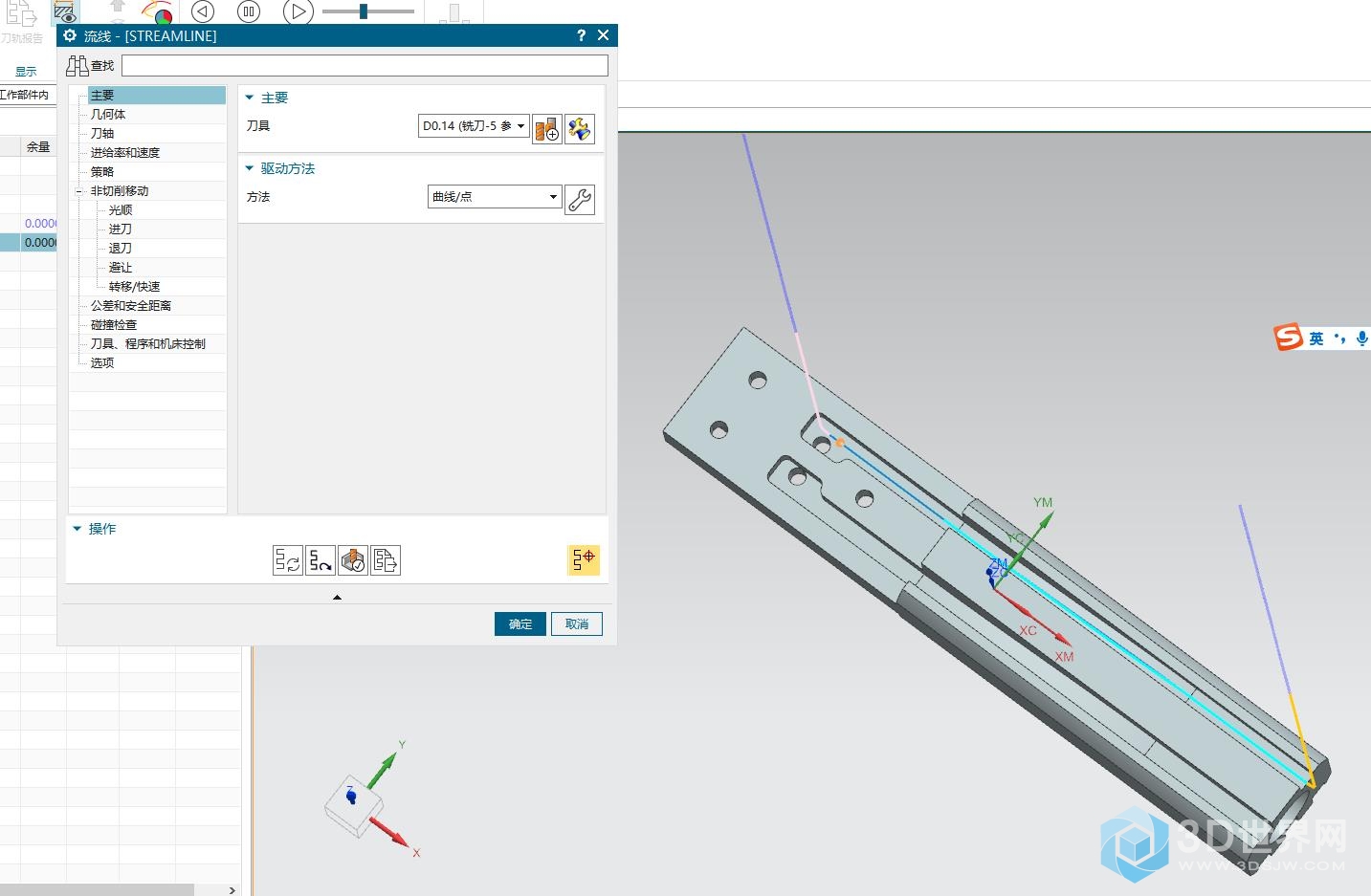
Task: Select 避让 in the tree
Action: pyautogui.click(x=121, y=268)
